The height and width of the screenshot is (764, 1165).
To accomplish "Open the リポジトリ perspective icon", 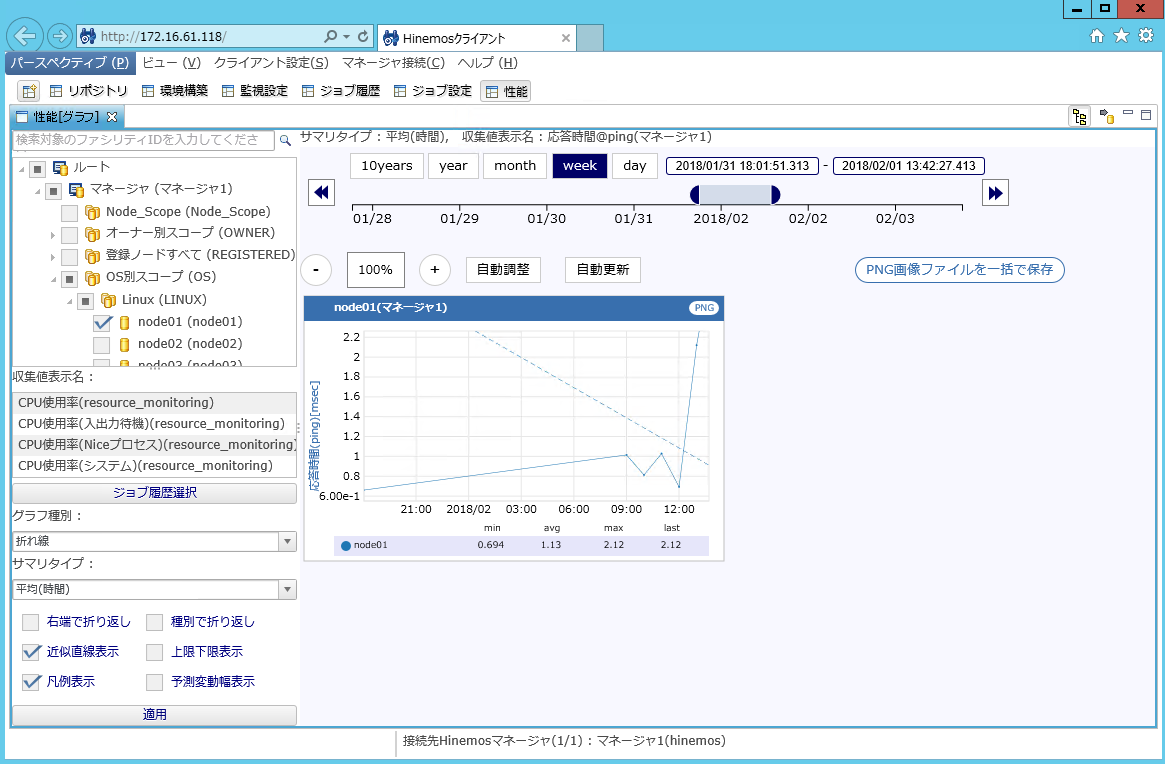I will pyautogui.click(x=55, y=90).
